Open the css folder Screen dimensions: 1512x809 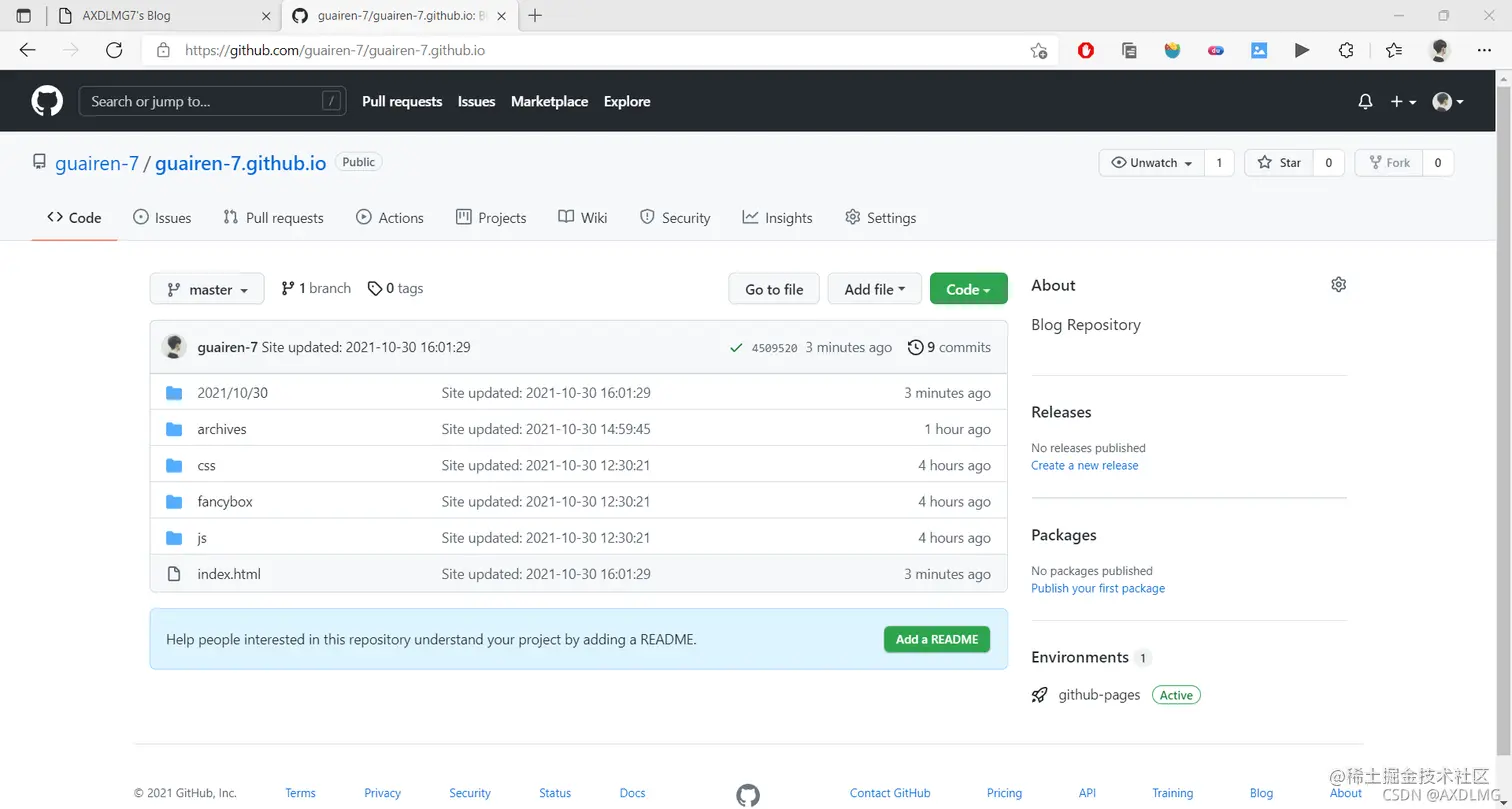click(207, 465)
